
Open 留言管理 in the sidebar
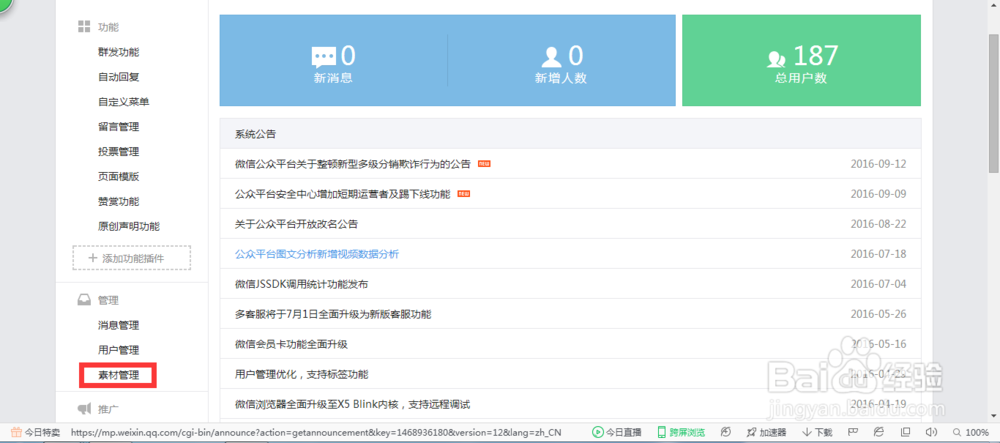(x=119, y=127)
